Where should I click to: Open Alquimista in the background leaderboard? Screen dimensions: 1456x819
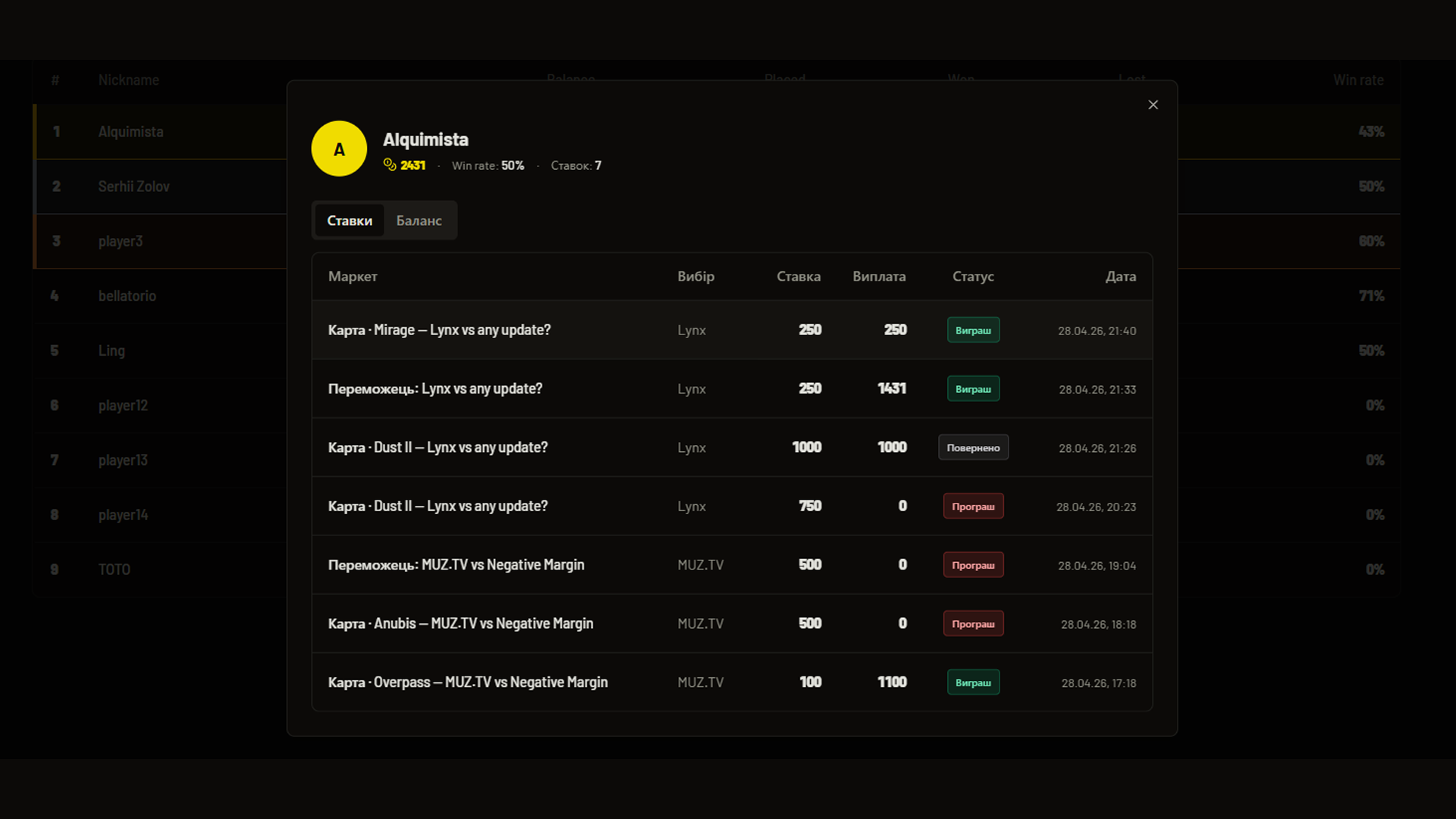coord(130,132)
